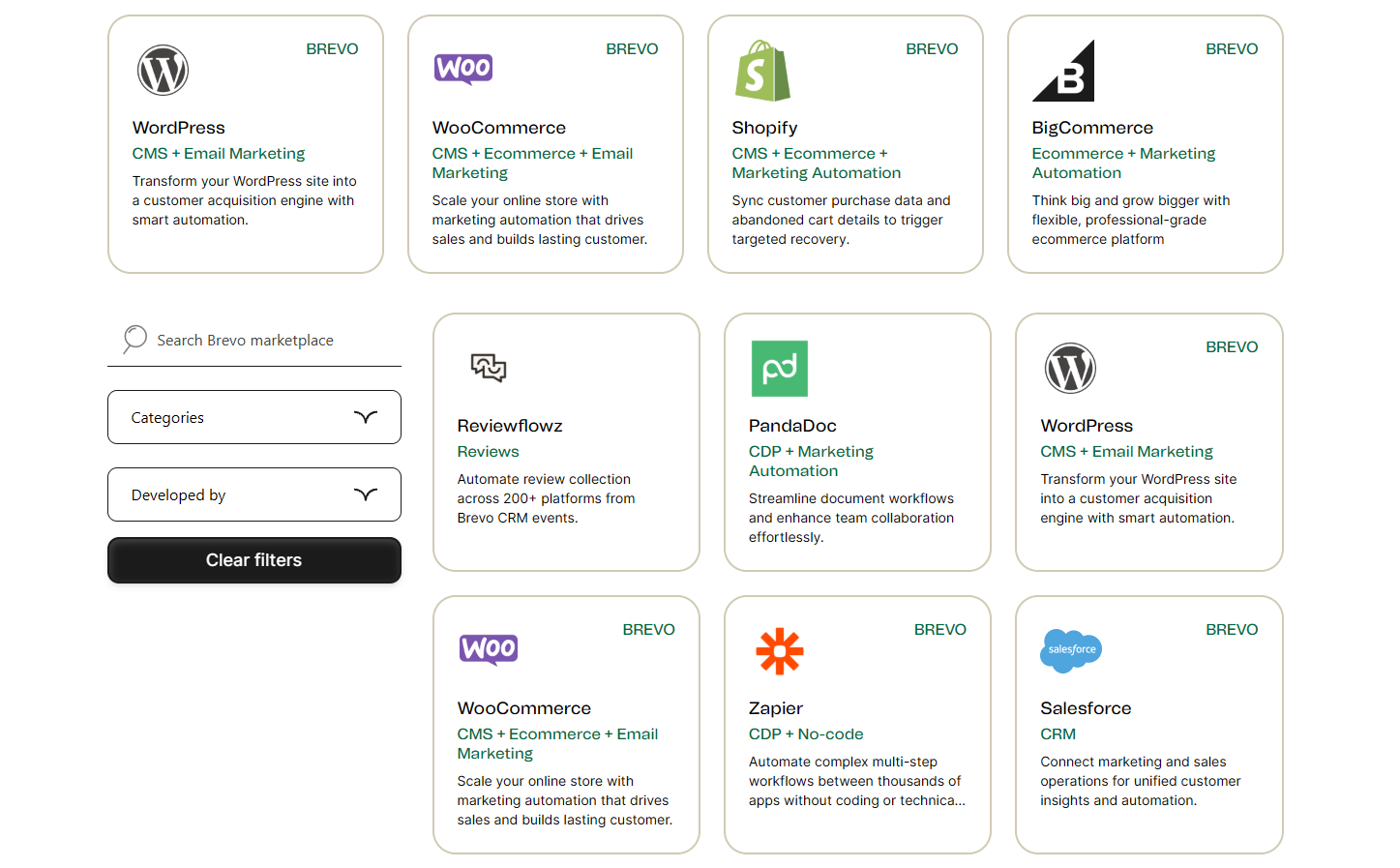Click the WooCommerce logo in the bottom row
Image resolution: width=1400 pixels, height=868 pixels.
489,649
